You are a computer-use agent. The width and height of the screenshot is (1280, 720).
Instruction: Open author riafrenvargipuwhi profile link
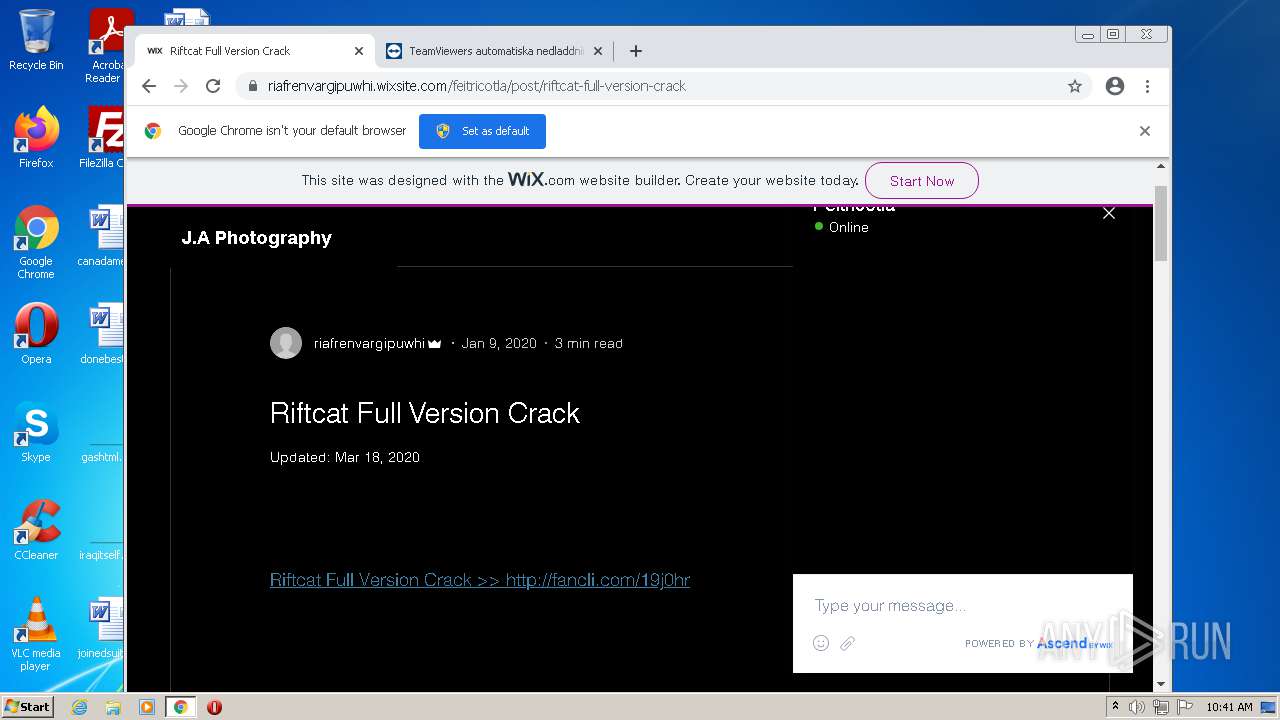point(369,343)
